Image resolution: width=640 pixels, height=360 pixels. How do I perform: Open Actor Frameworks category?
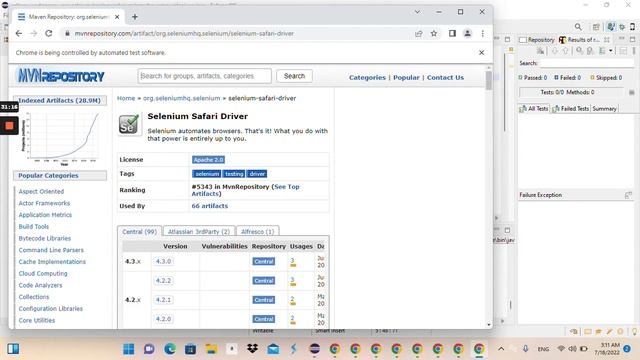pos(44,203)
